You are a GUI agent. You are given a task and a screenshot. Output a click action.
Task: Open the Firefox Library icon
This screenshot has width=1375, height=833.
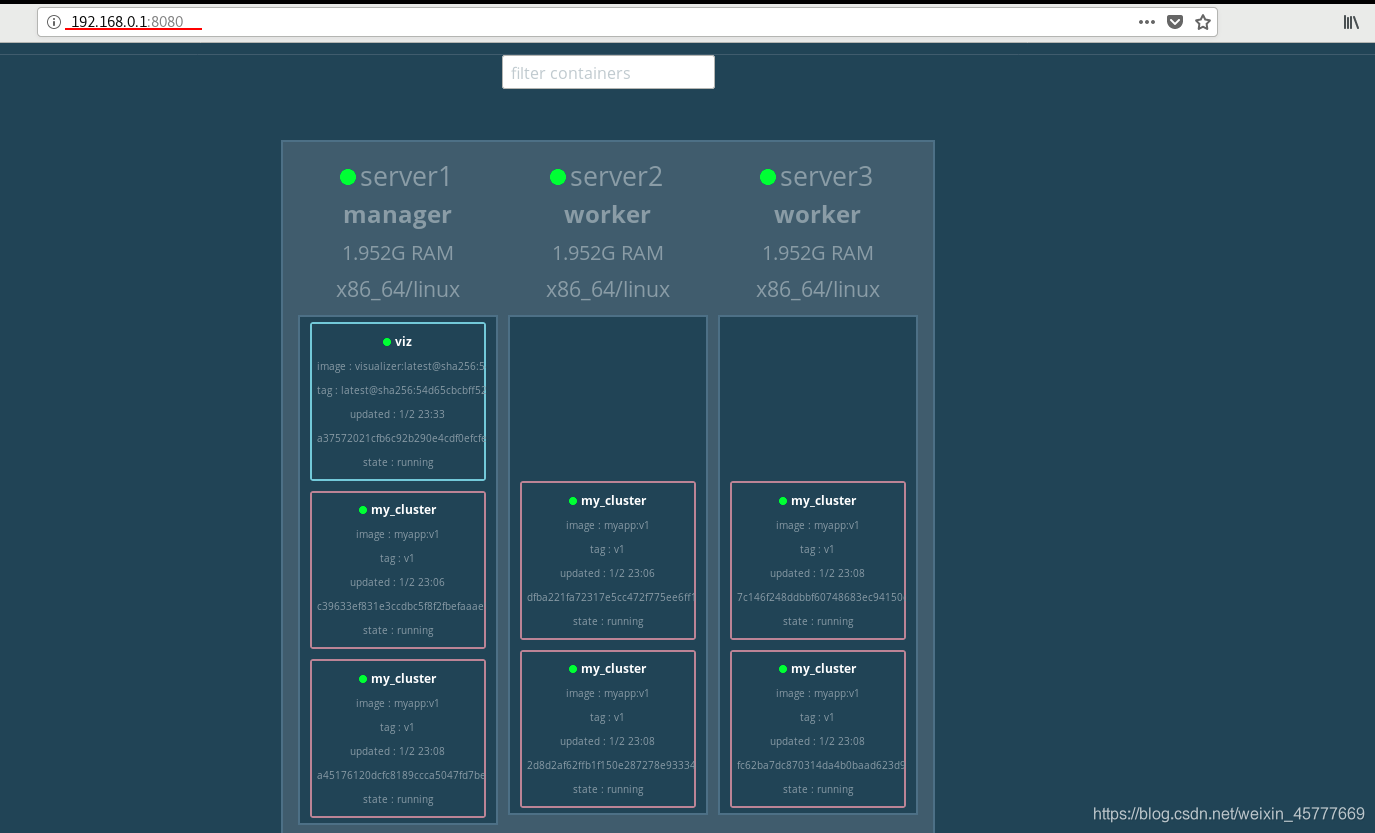(x=1351, y=22)
